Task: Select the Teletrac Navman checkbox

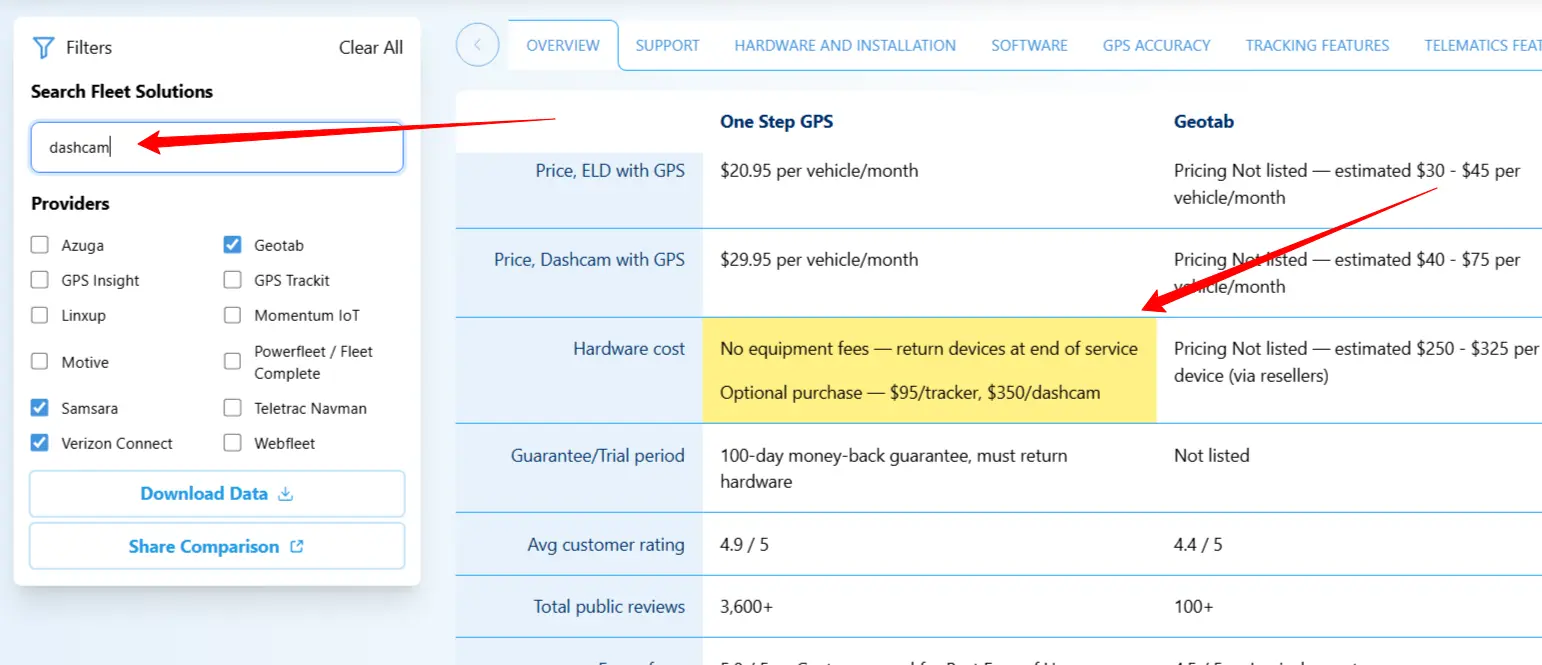Action: (x=233, y=408)
